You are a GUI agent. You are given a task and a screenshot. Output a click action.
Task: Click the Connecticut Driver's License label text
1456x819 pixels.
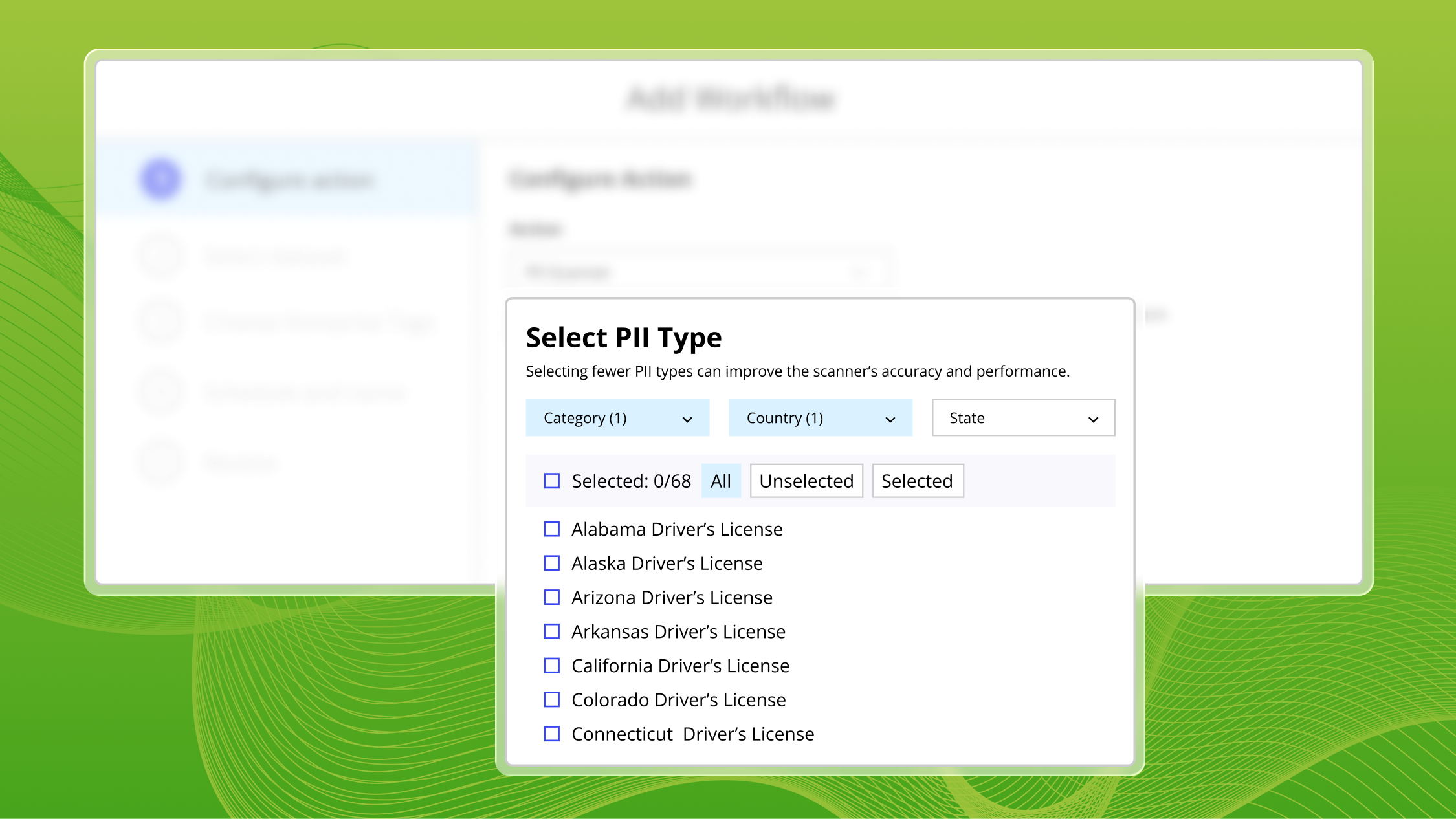[692, 734]
